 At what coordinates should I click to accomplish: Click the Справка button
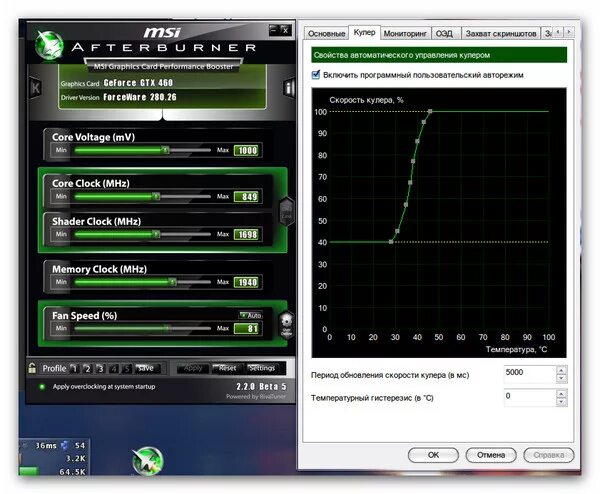pos(549,455)
